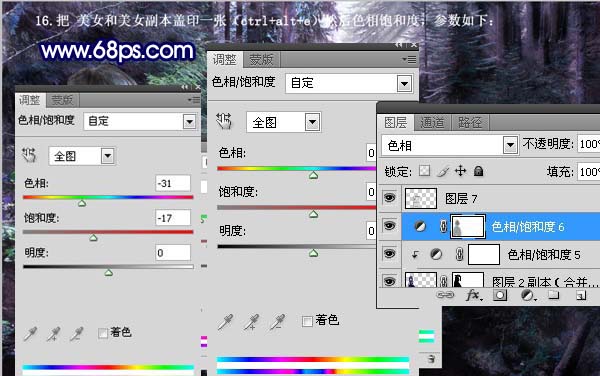The image size is (600, 376).
Task: Open the blend mode dropdown showing 色相
Action: [450, 145]
